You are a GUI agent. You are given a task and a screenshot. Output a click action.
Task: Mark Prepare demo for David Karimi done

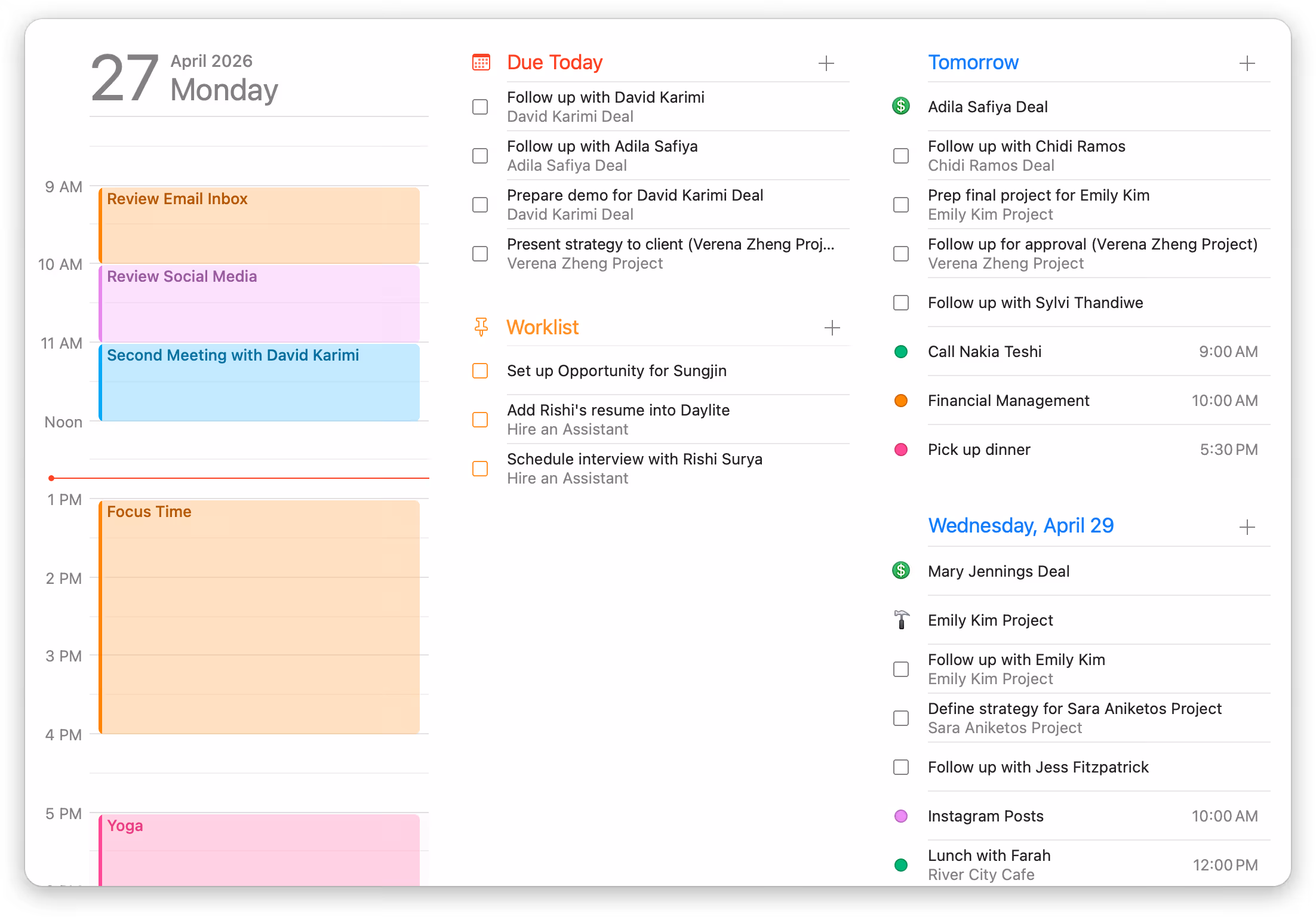tap(480, 205)
